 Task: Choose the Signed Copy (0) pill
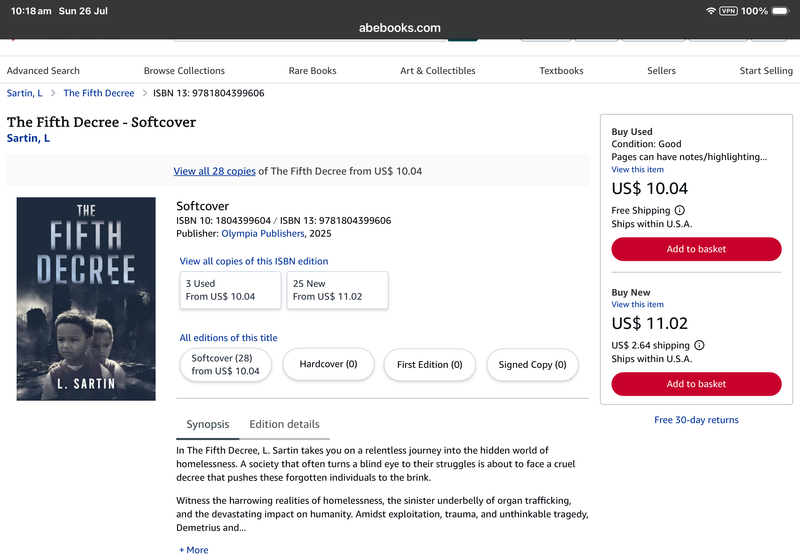[532, 364]
